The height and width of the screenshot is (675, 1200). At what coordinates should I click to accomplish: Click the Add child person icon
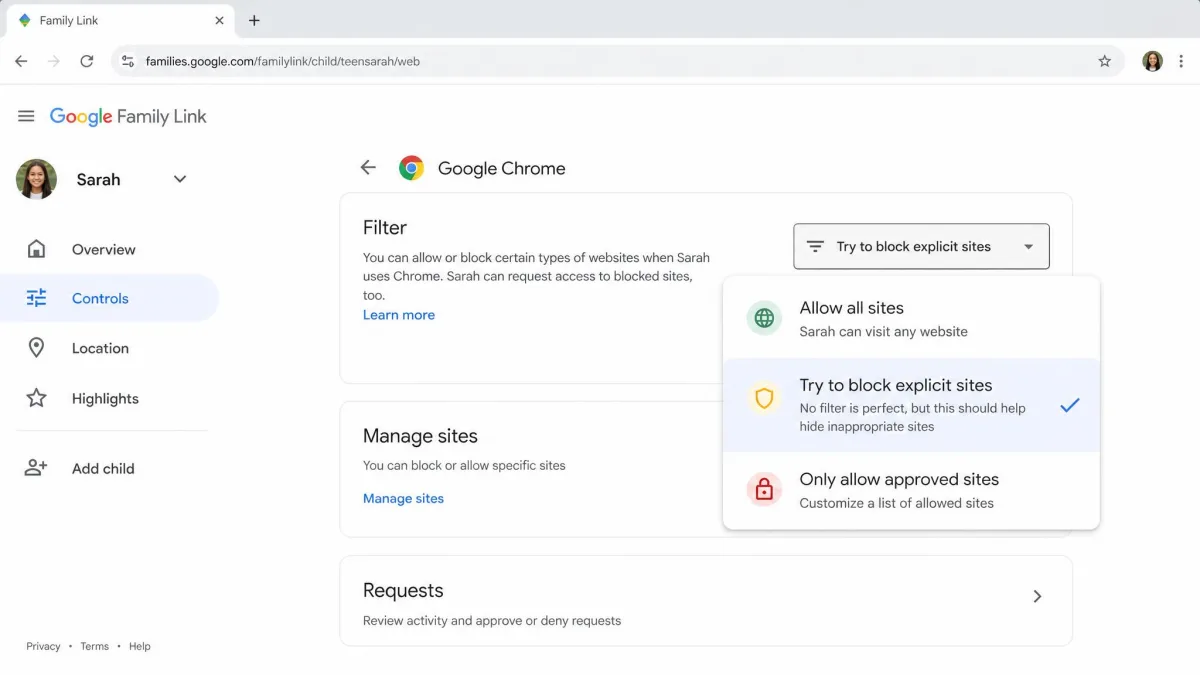[x=36, y=467]
